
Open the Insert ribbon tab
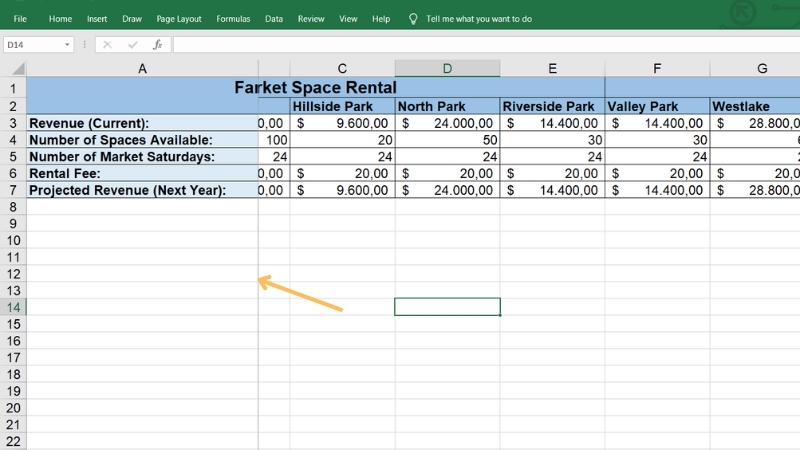pos(97,19)
